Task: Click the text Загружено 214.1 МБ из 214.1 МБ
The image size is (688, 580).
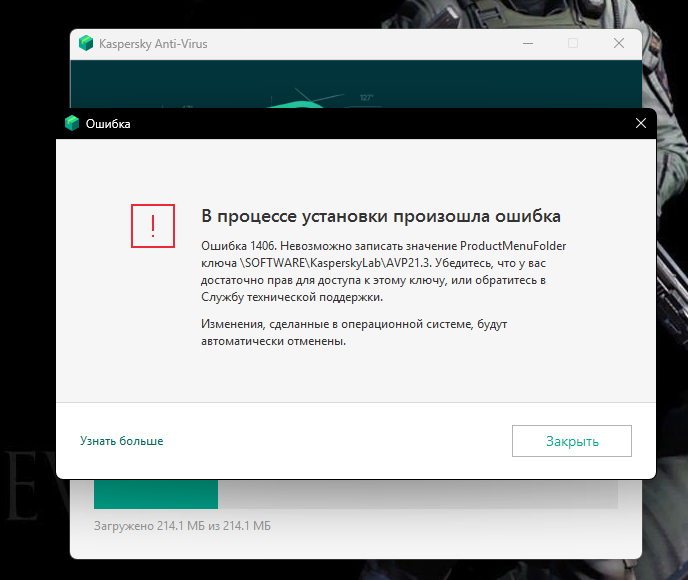Action: 182,526
